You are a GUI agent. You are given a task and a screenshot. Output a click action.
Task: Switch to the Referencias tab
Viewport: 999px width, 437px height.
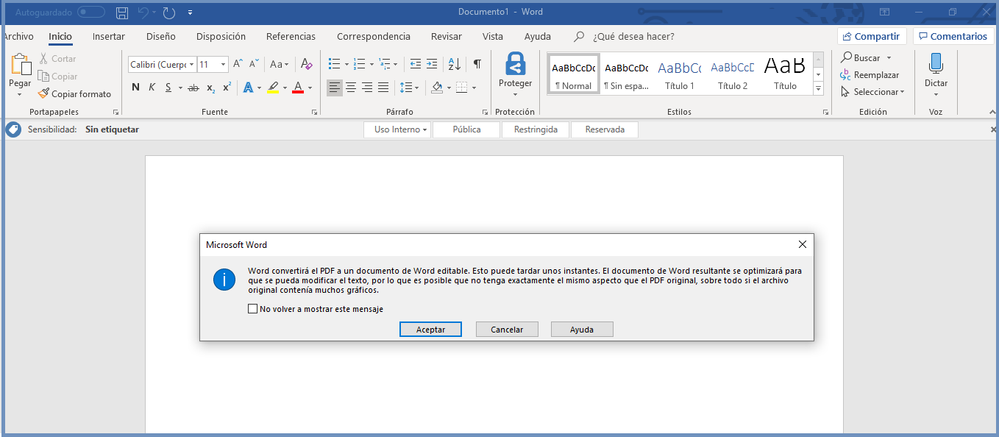pos(290,36)
